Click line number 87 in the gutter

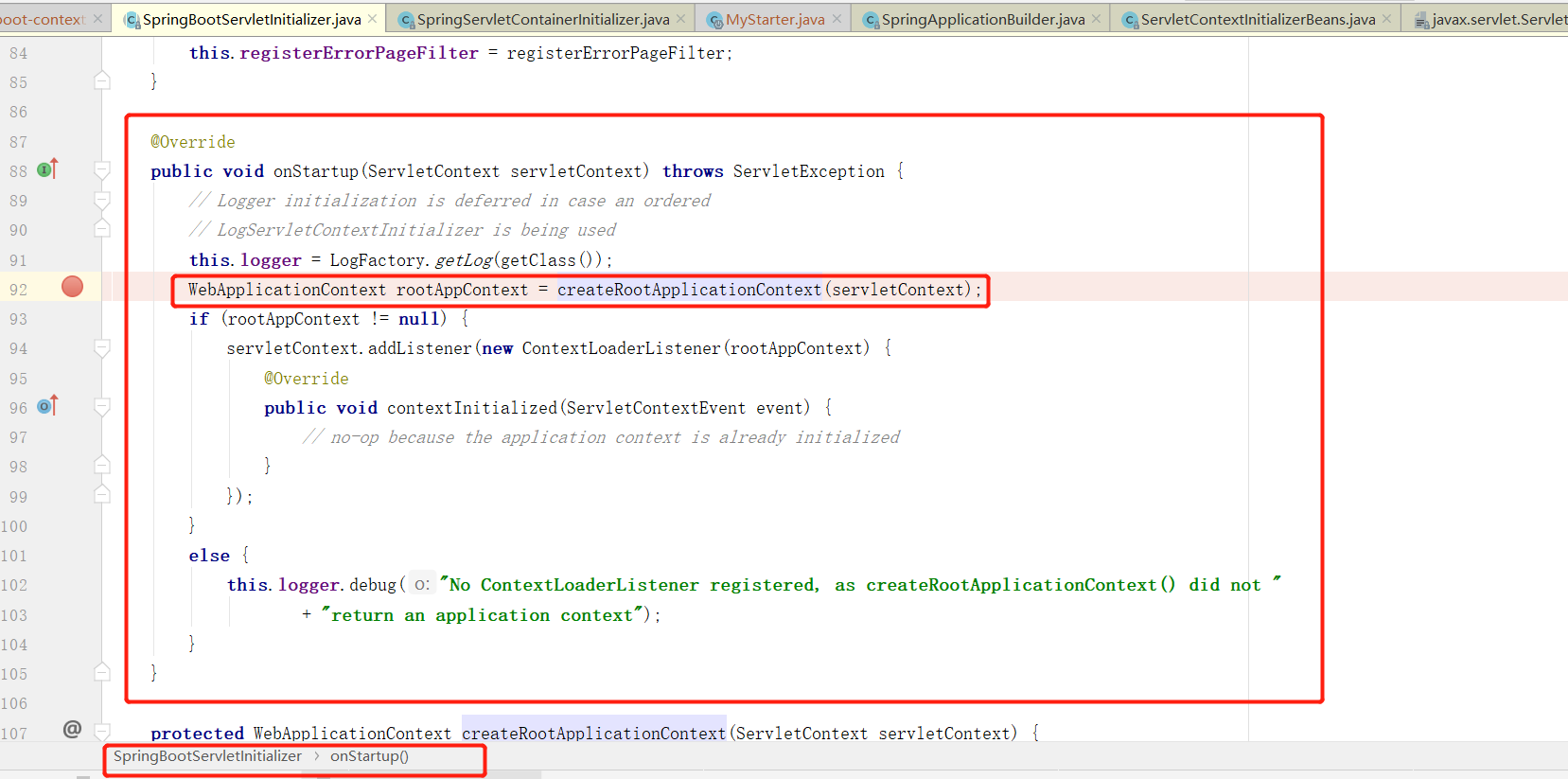click(x=19, y=142)
